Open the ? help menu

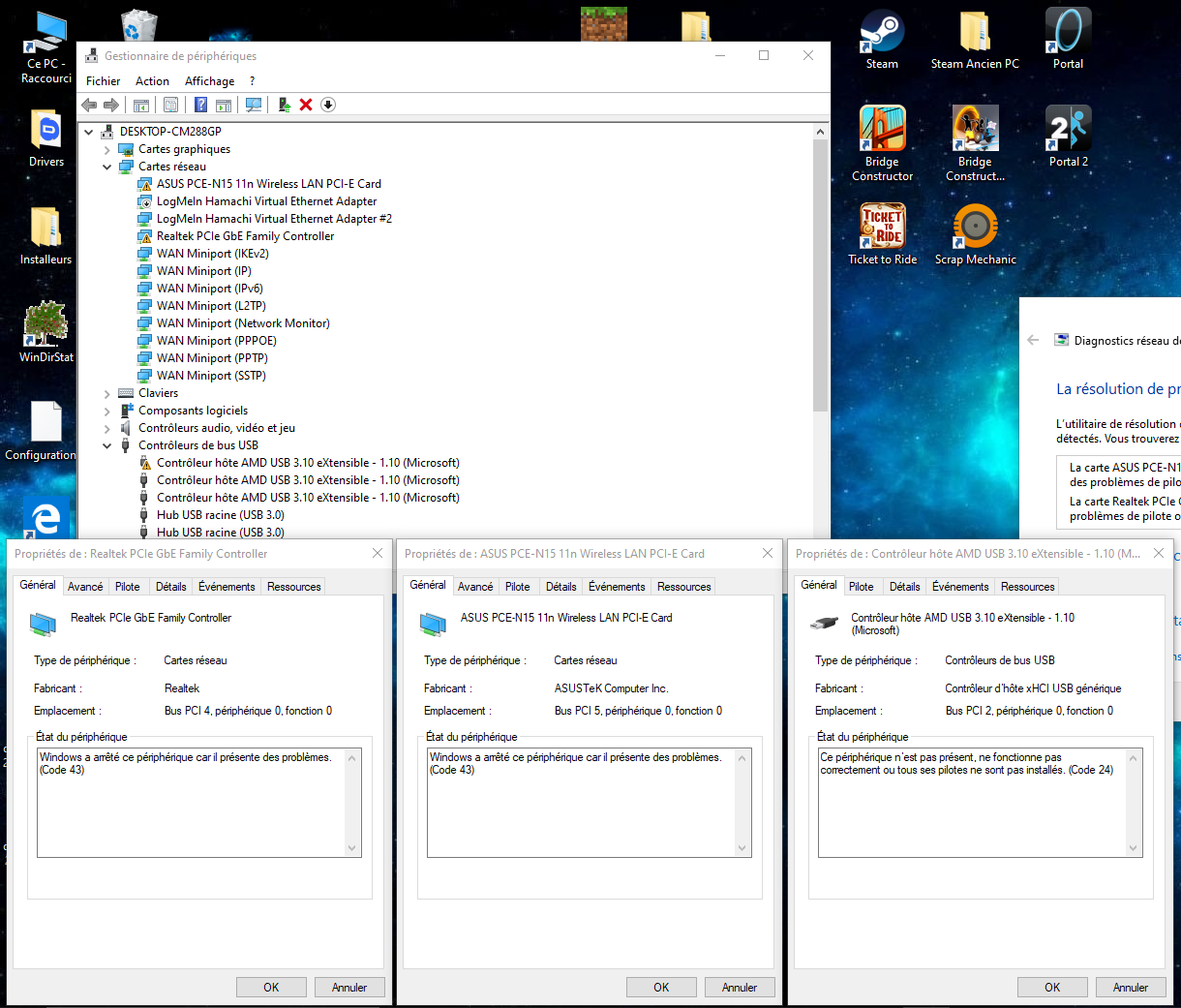click(252, 81)
